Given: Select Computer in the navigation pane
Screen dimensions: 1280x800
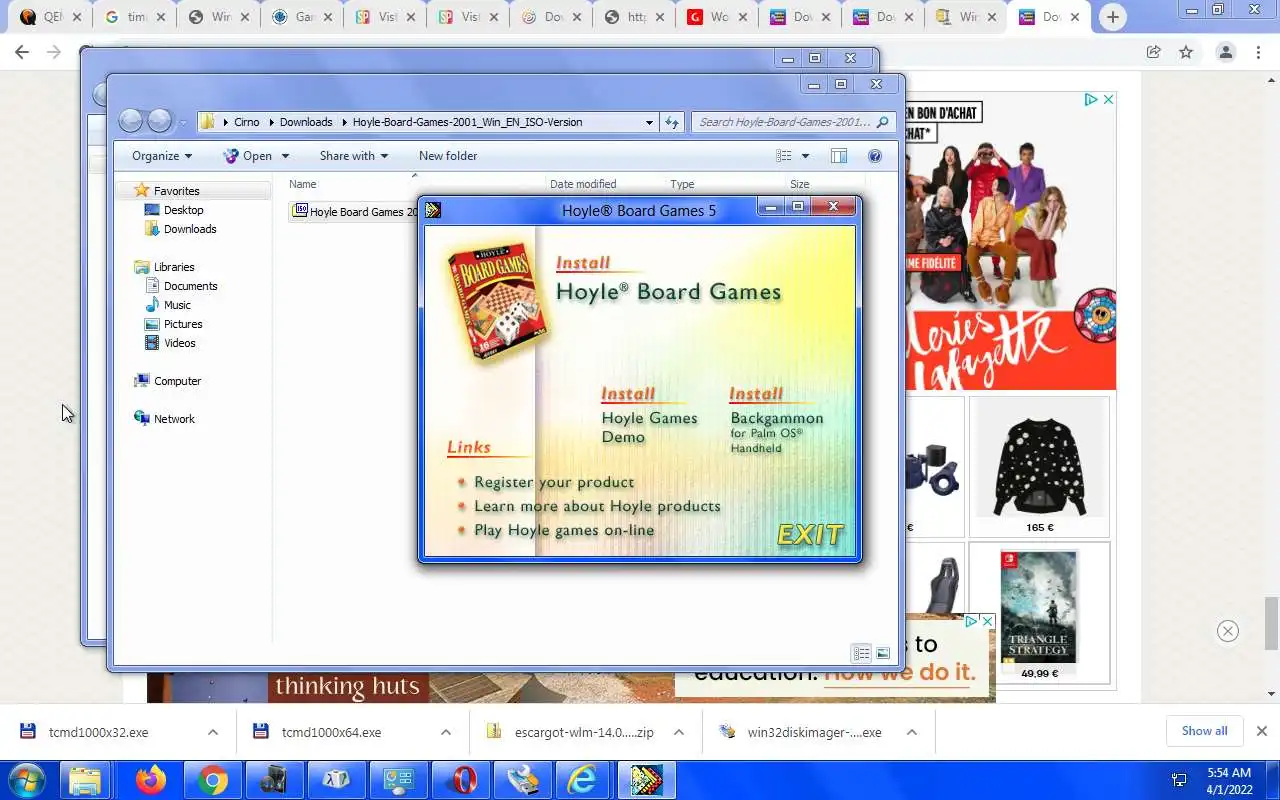Looking at the screenshot, I should click(177, 381).
